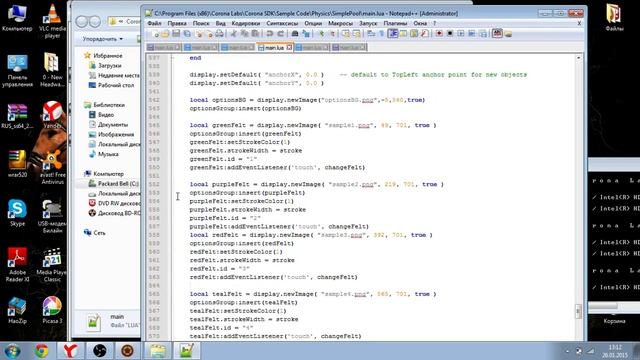Click the Windows Start button
This screenshot has width=640, height=360.
(12, 351)
